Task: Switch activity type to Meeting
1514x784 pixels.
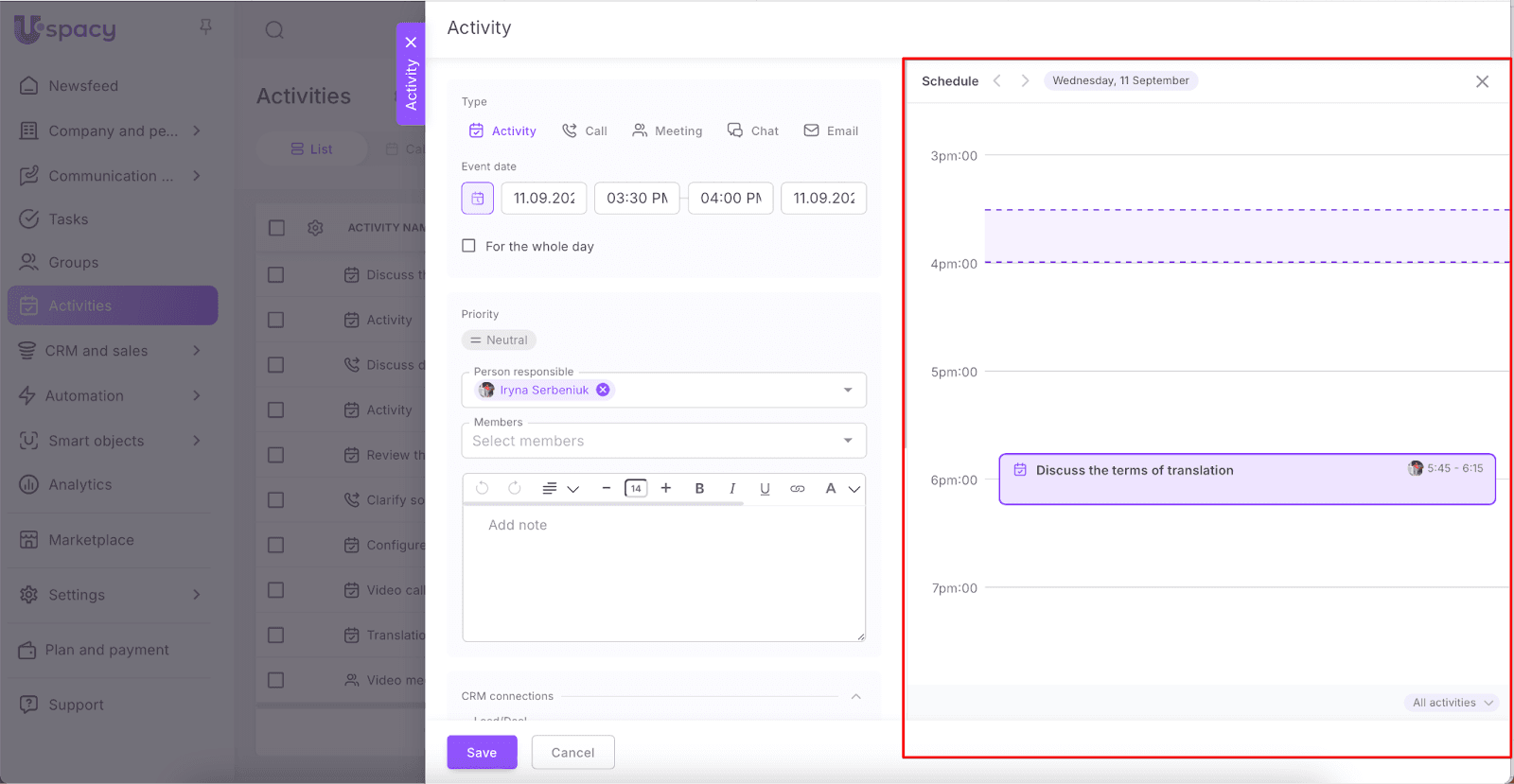Action: pyautogui.click(x=667, y=131)
